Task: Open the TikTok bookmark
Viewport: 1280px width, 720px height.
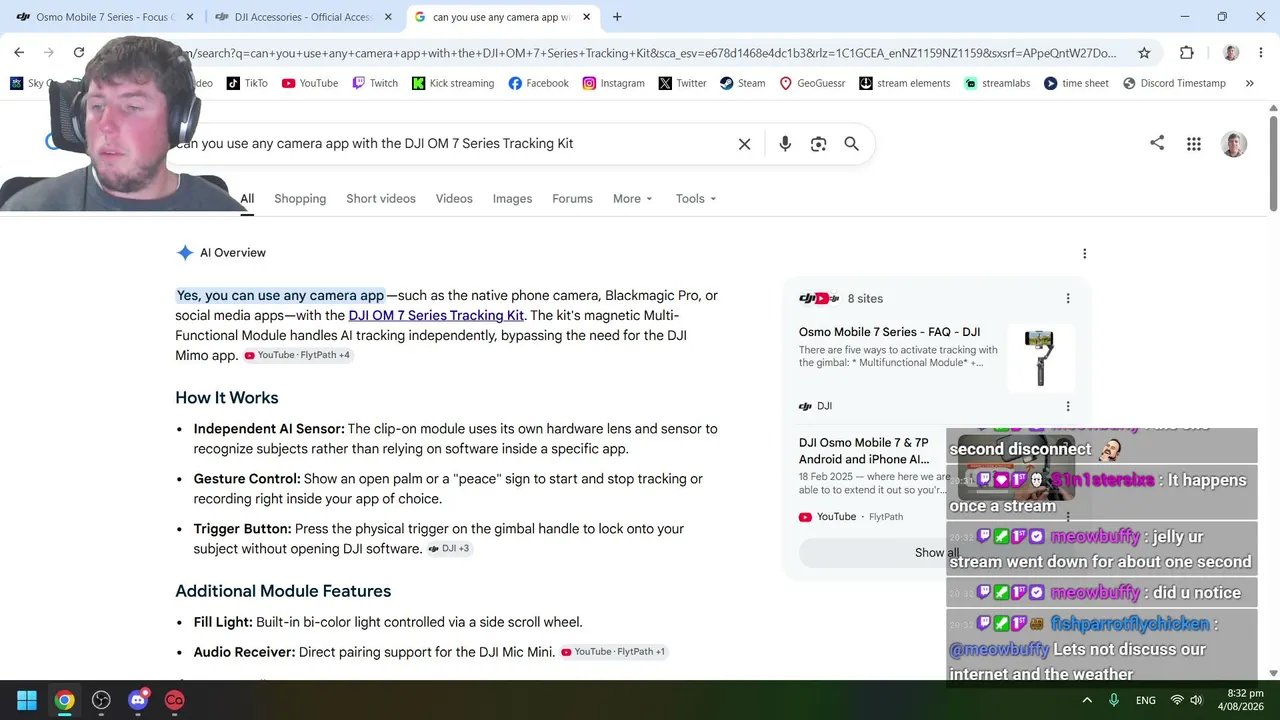Action: tap(247, 83)
